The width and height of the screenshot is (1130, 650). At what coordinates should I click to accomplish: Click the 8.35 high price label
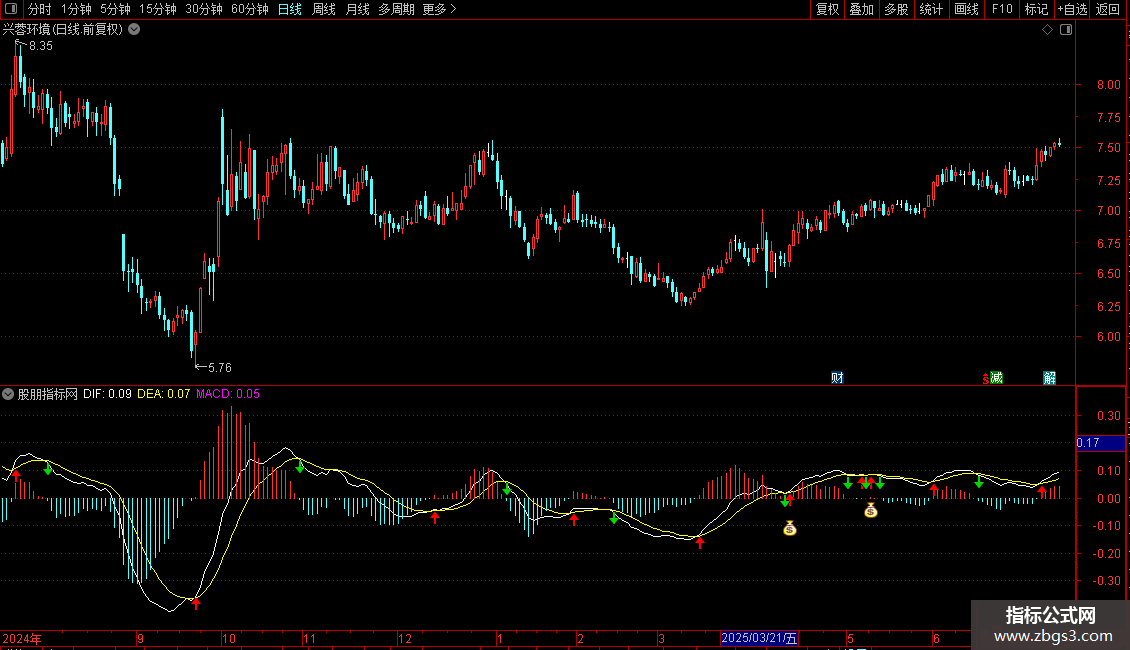(40, 46)
